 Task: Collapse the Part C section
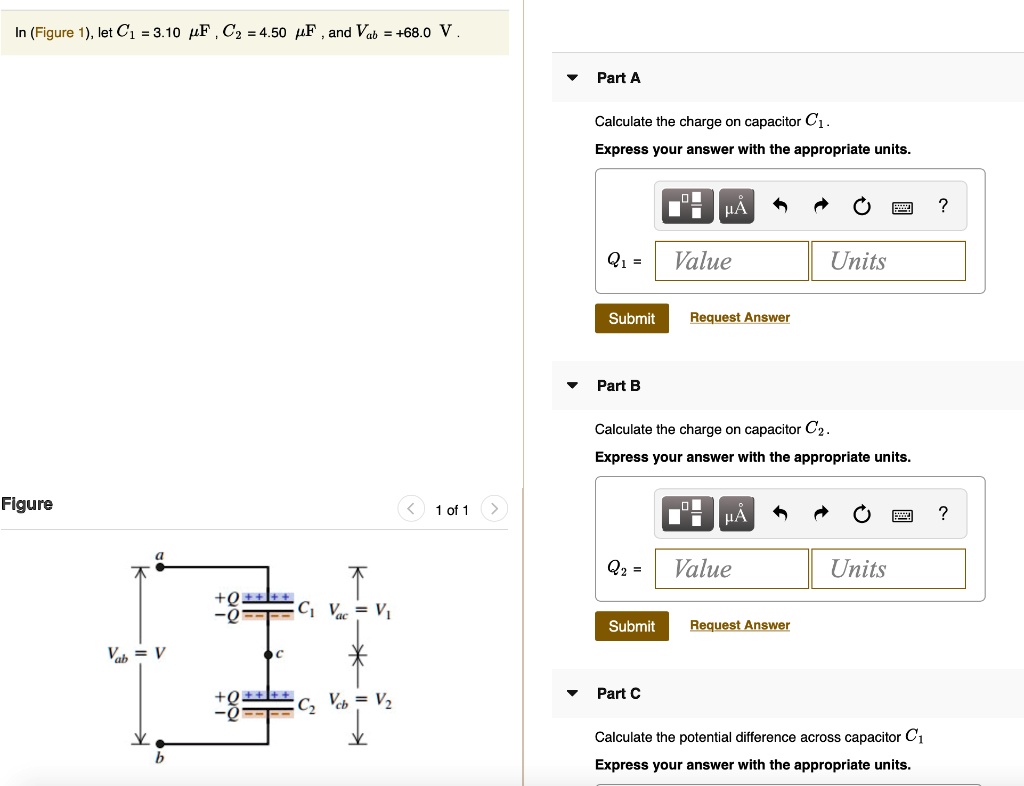click(x=572, y=693)
